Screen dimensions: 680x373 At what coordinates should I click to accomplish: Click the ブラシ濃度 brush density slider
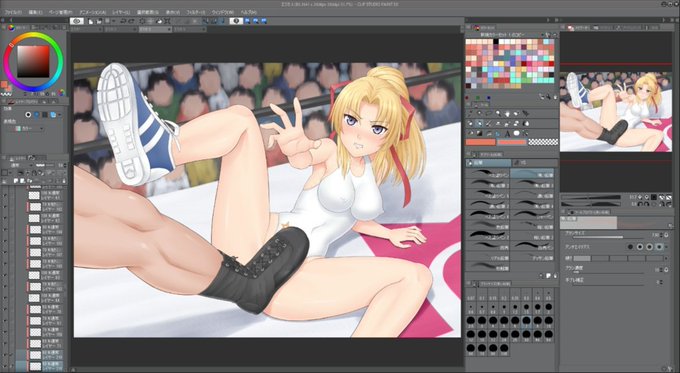(608, 273)
